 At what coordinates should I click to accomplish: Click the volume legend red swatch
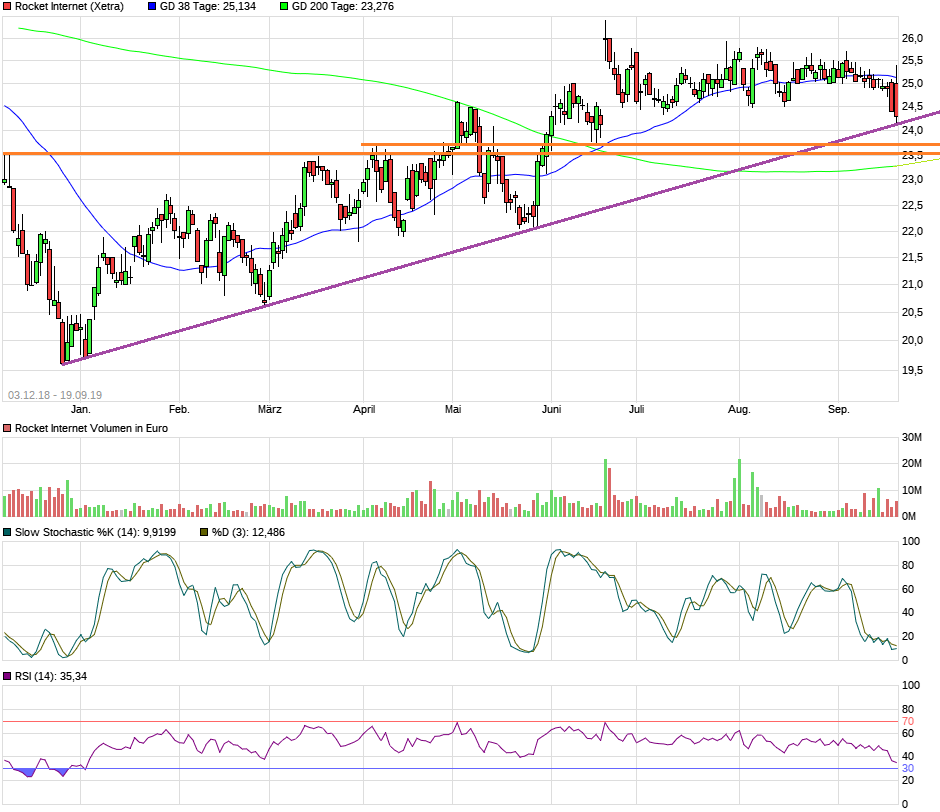[7, 428]
